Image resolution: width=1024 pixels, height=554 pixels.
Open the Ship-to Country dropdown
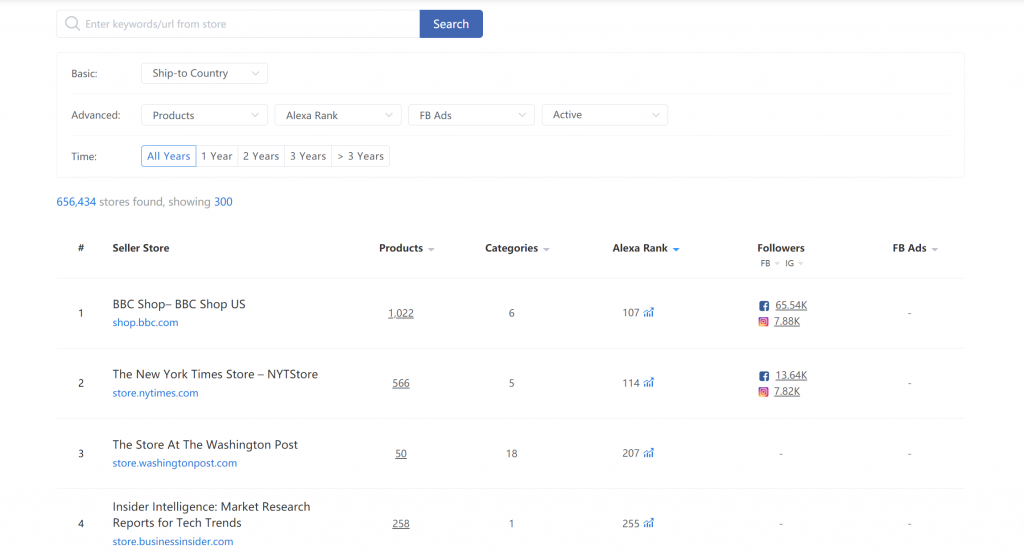click(204, 73)
